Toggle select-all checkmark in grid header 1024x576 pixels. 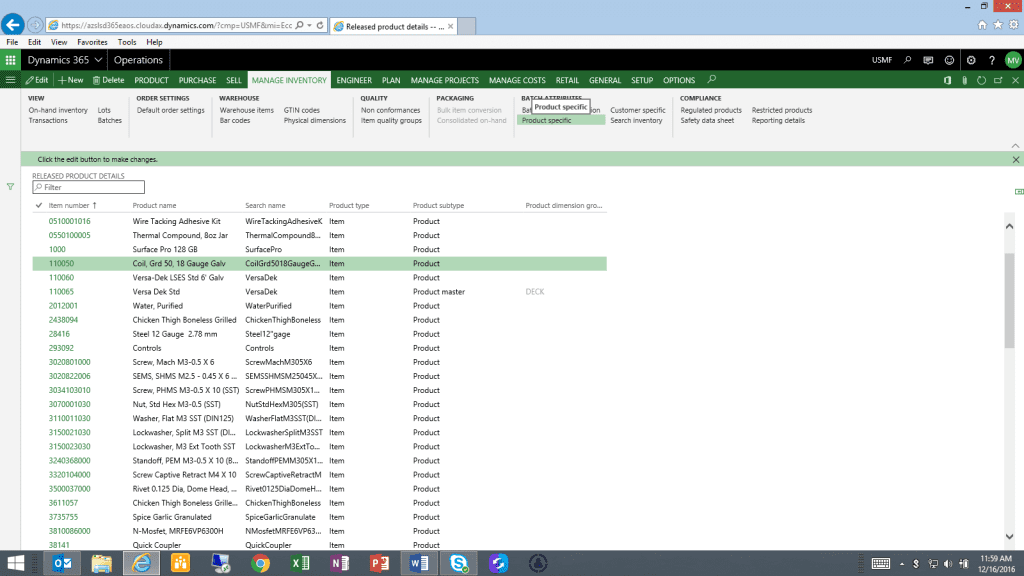[x=38, y=206]
